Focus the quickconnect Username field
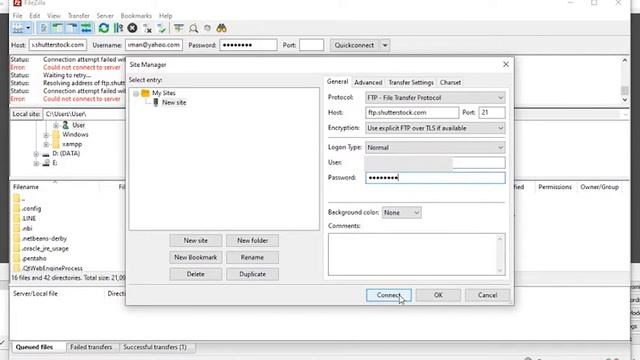 pos(154,45)
